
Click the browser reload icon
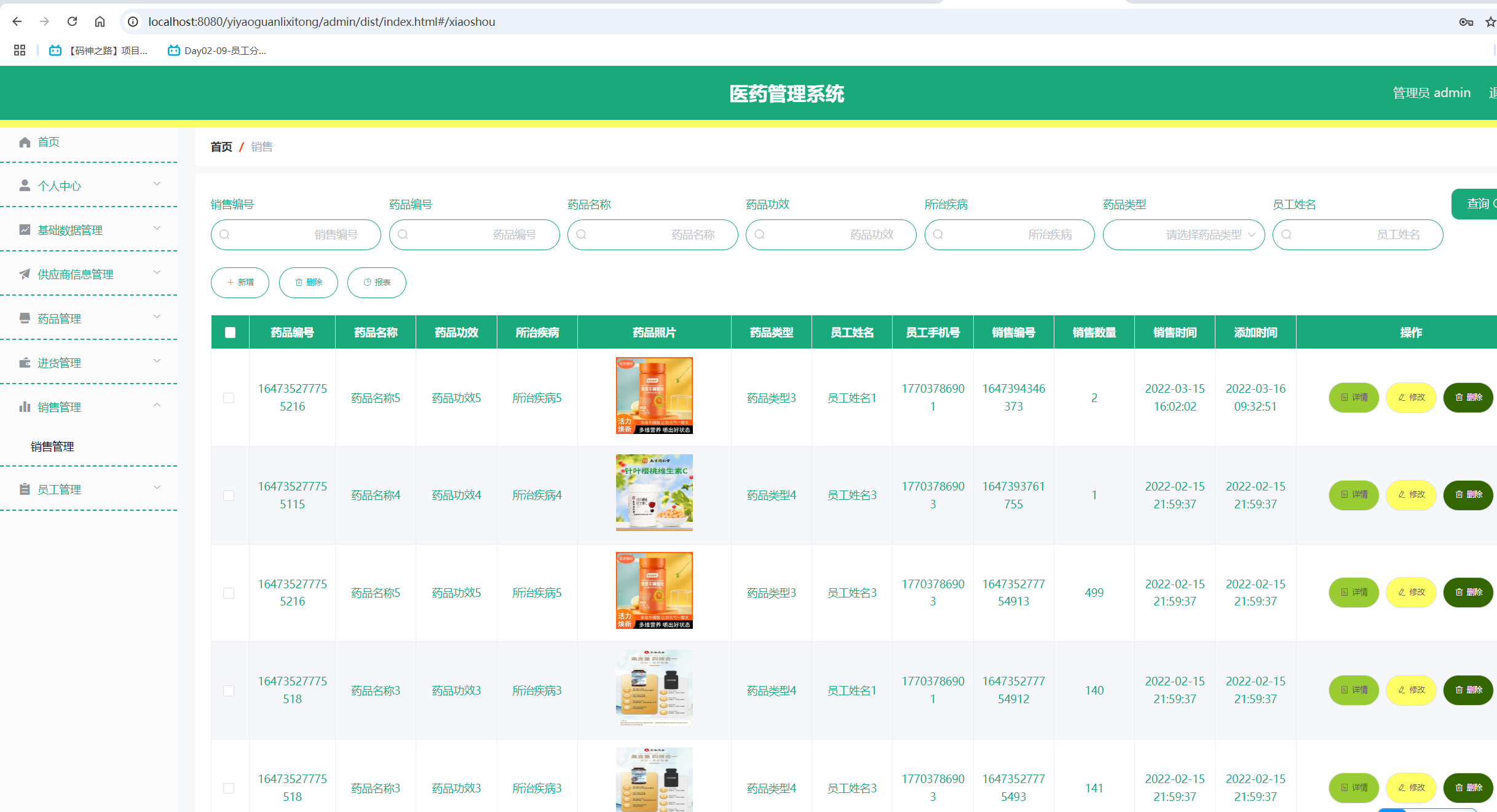72,22
